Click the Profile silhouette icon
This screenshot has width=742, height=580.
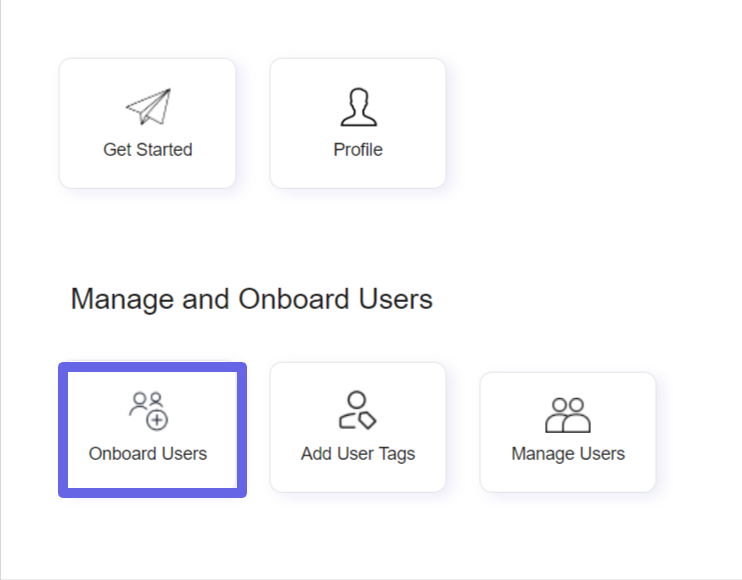(359, 107)
